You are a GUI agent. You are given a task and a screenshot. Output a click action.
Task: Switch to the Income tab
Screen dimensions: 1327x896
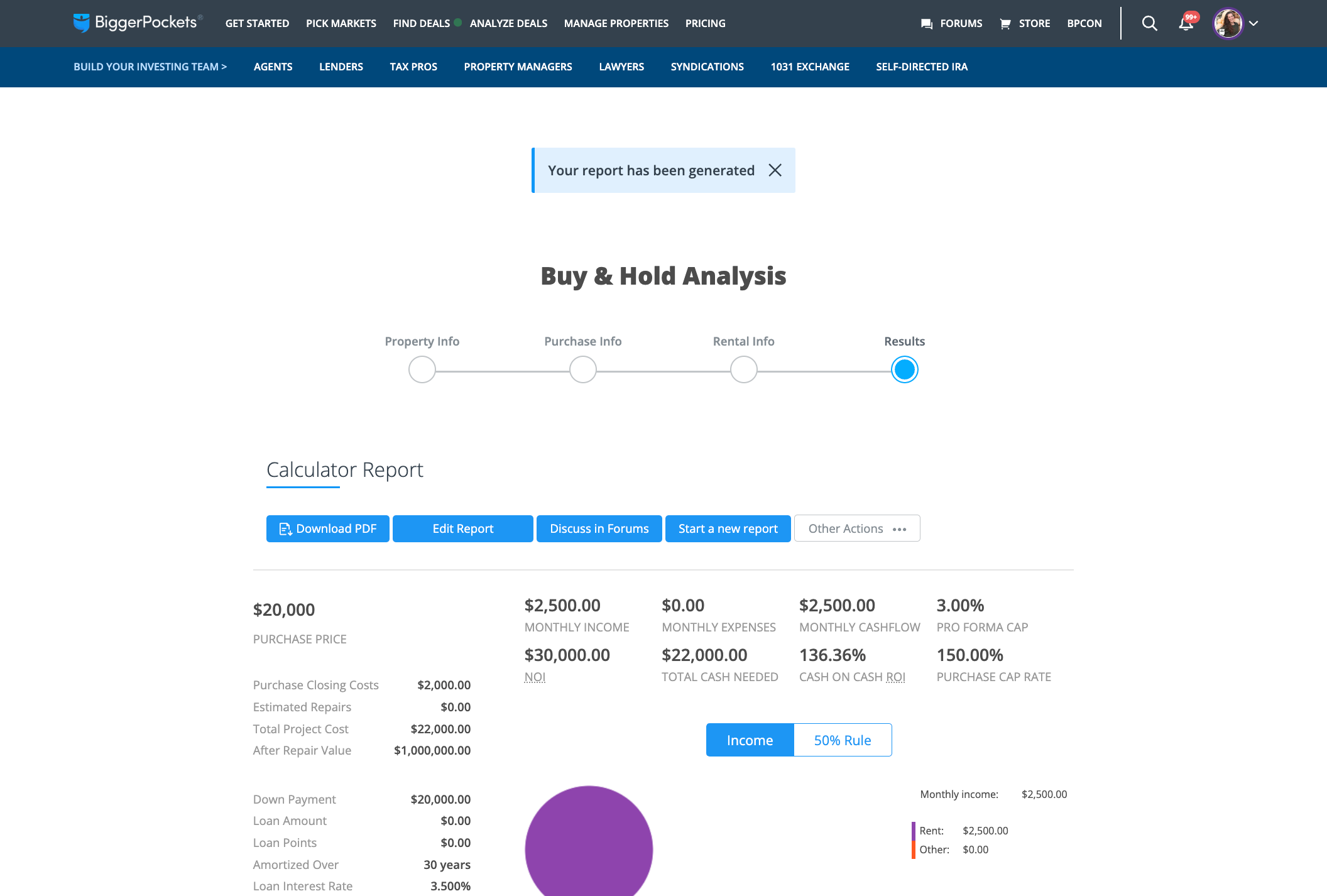click(750, 740)
